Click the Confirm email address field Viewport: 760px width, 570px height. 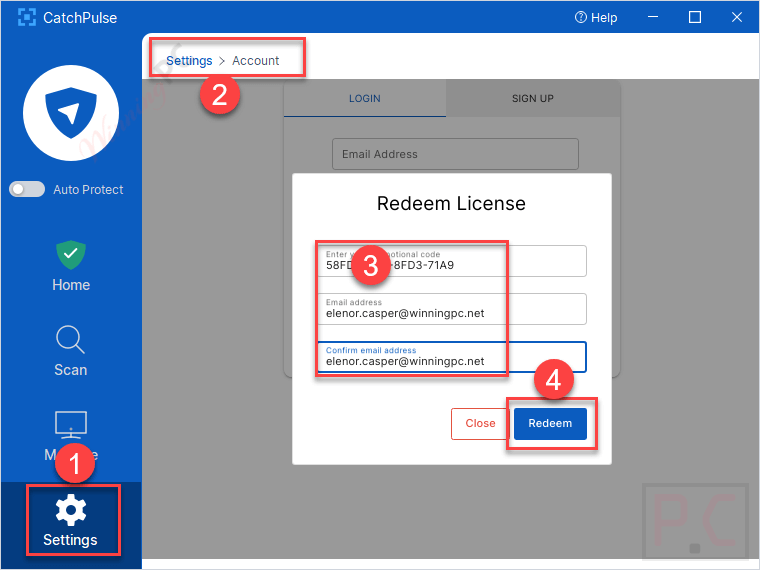tap(452, 357)
